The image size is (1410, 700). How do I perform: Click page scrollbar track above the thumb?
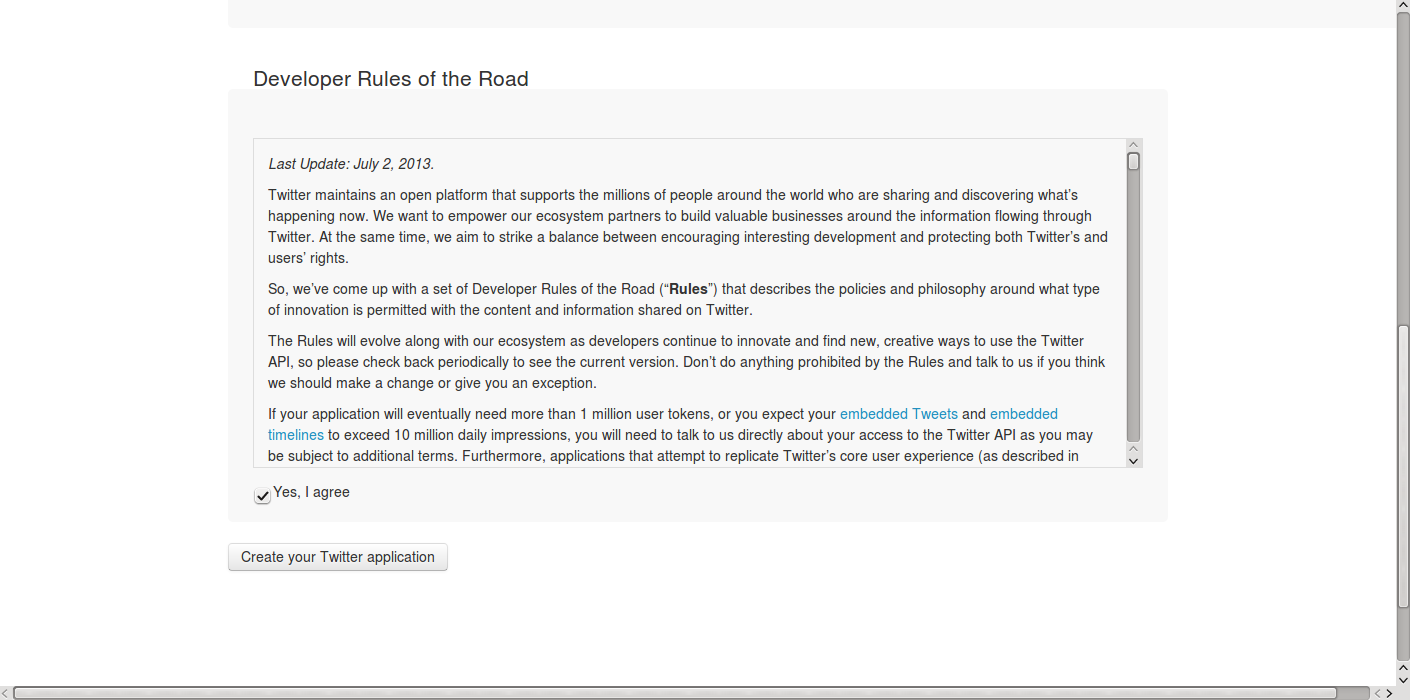click(x=1403, y=170)
